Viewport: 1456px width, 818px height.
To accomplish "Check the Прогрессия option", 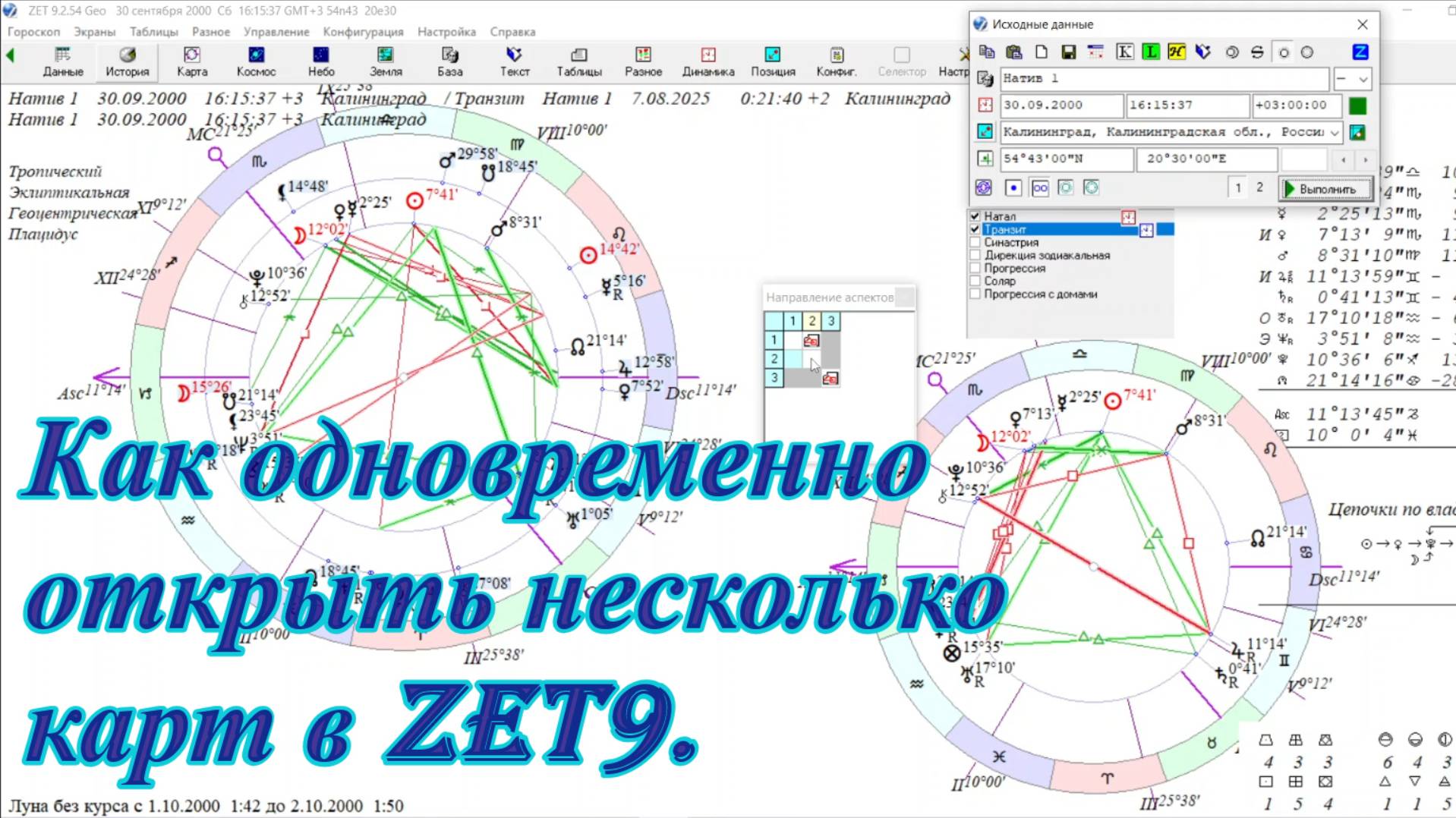I will tap(975, 268).
